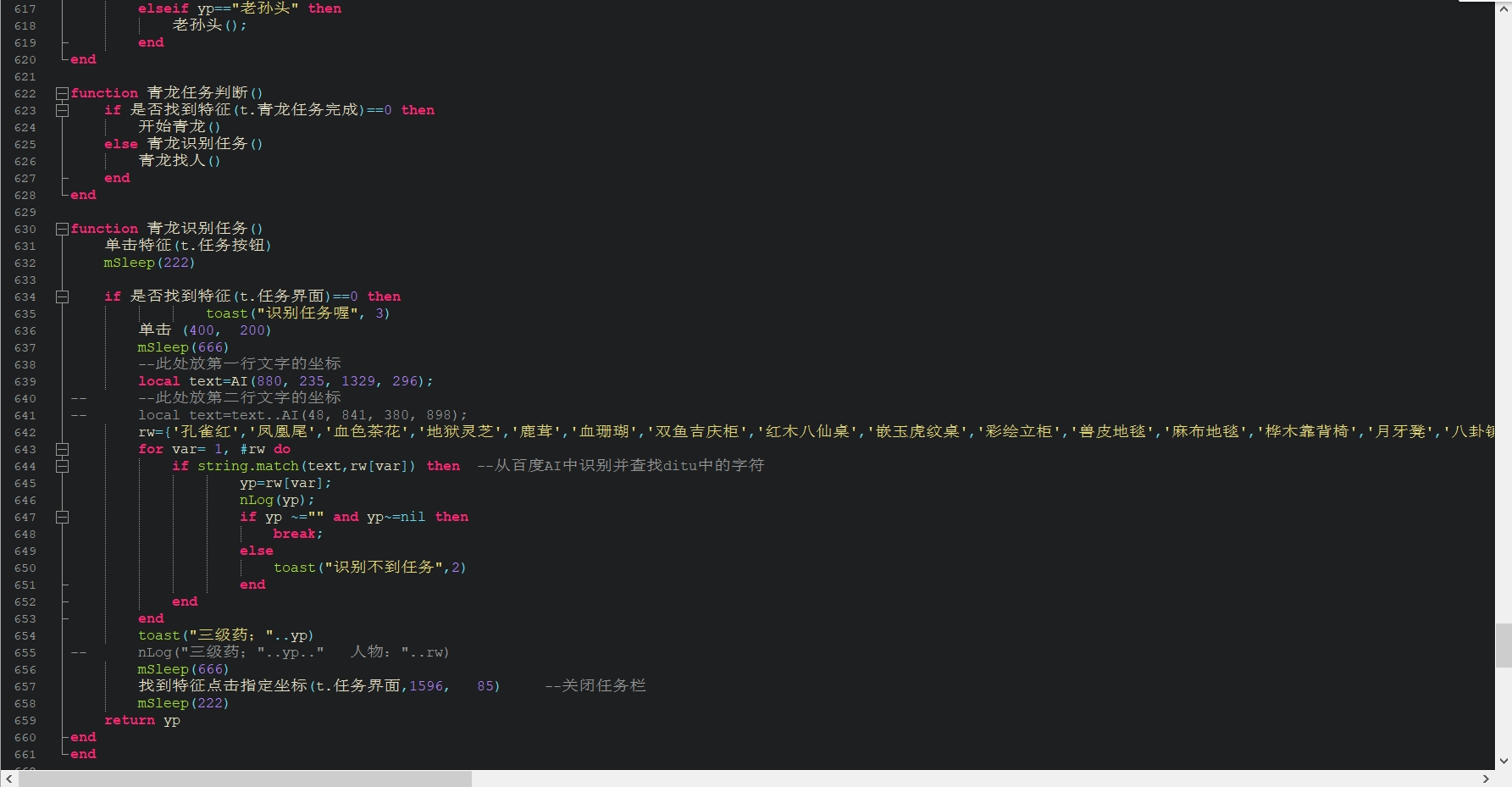
Task: Collapse the if block fold at line 623
Action: [x=62, y=110]
